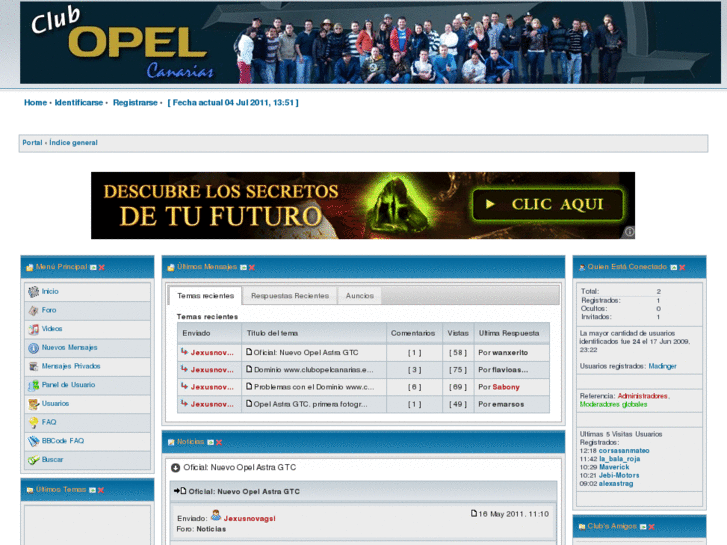
Task: Click the Nuevos Mensajes info icon
Action: (33, 348)
